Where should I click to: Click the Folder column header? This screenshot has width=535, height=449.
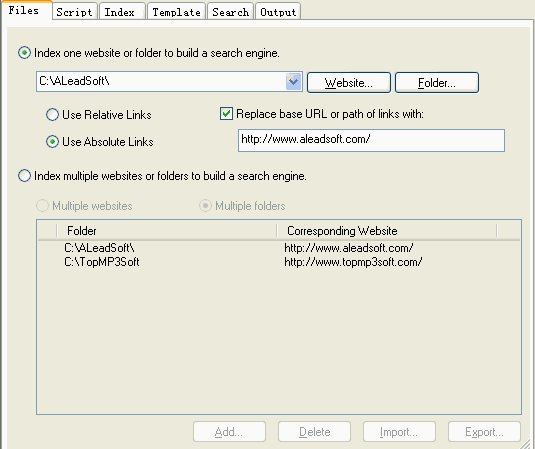pyautogui.click(x=167, y=231)
